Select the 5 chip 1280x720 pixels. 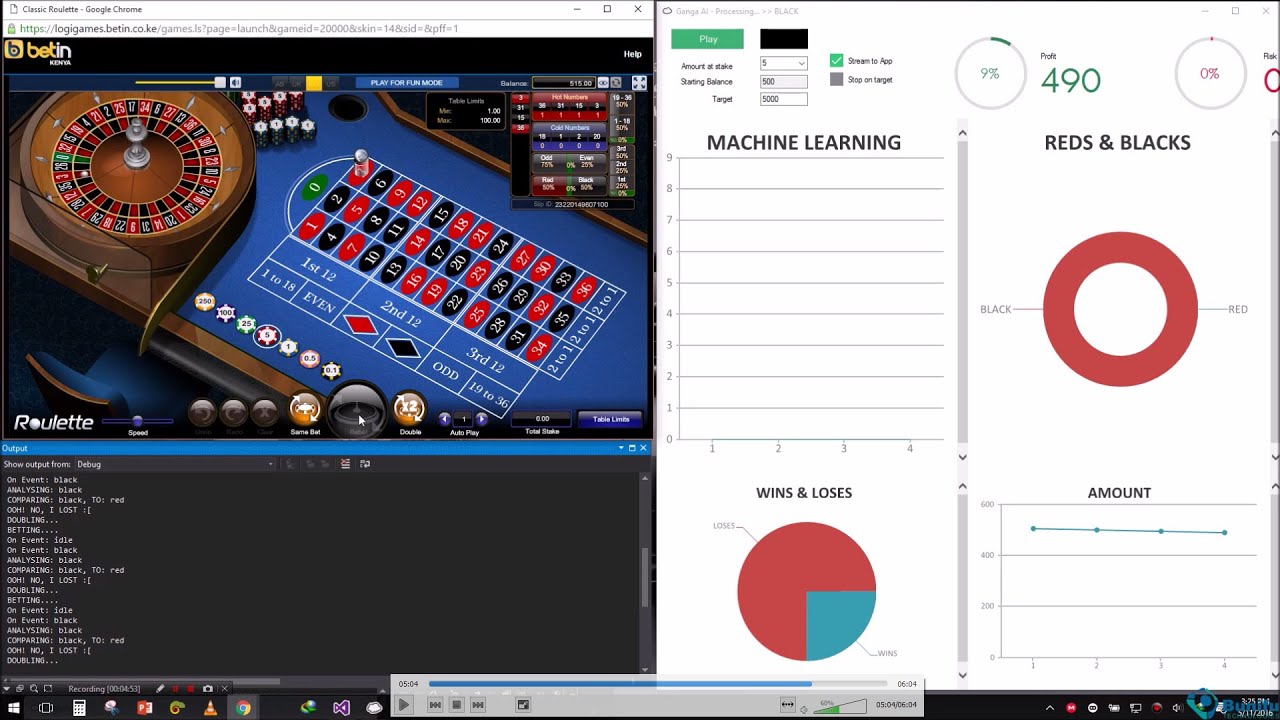[266, 335]
